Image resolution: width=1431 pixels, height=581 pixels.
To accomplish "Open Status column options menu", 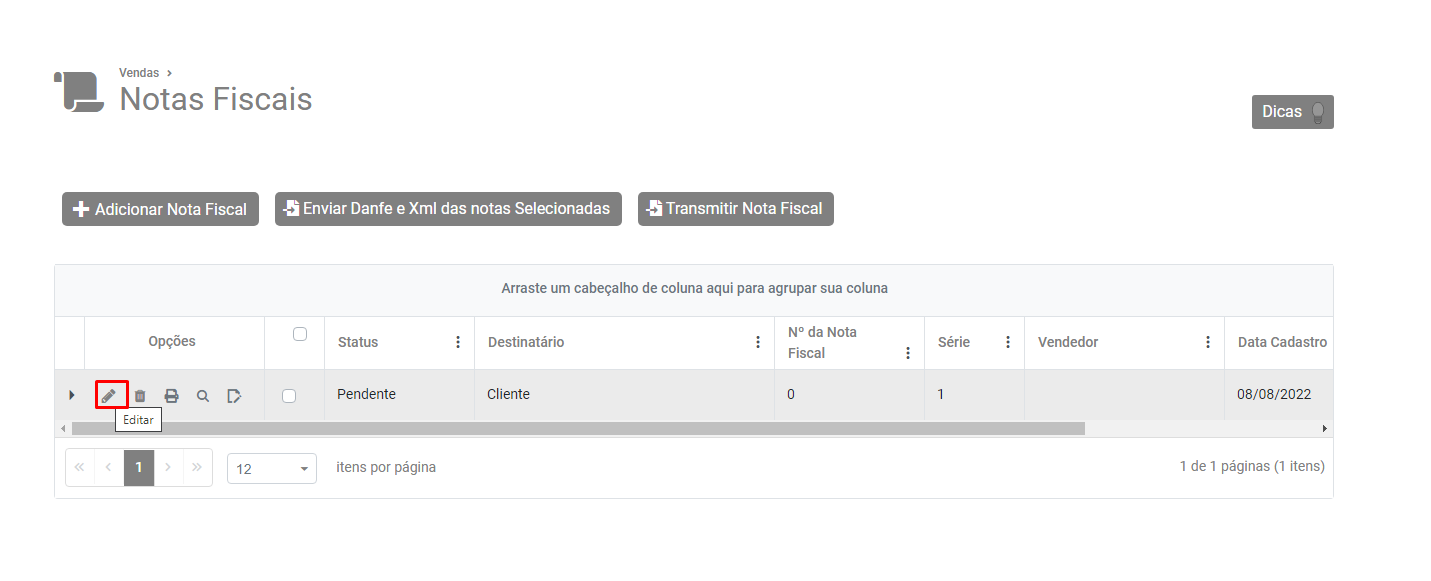I will click(x=458, y=342).
